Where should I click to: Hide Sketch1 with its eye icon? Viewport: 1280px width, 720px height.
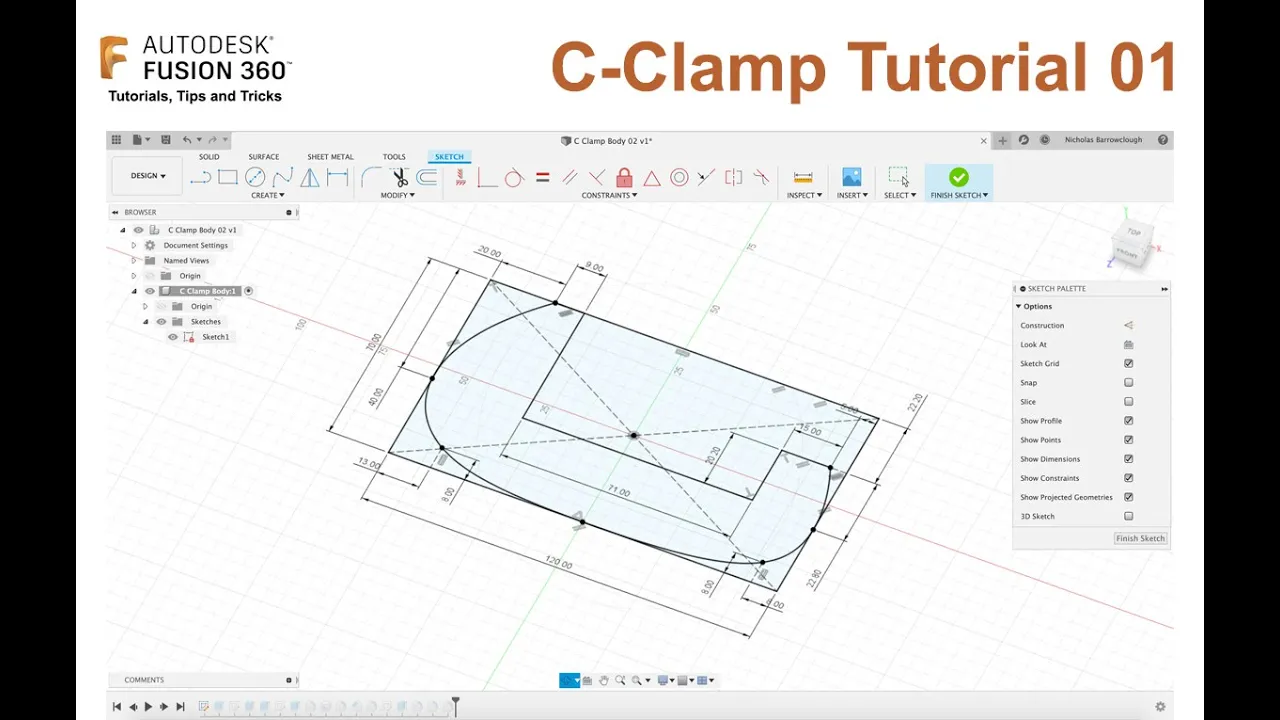coord(173,337)
